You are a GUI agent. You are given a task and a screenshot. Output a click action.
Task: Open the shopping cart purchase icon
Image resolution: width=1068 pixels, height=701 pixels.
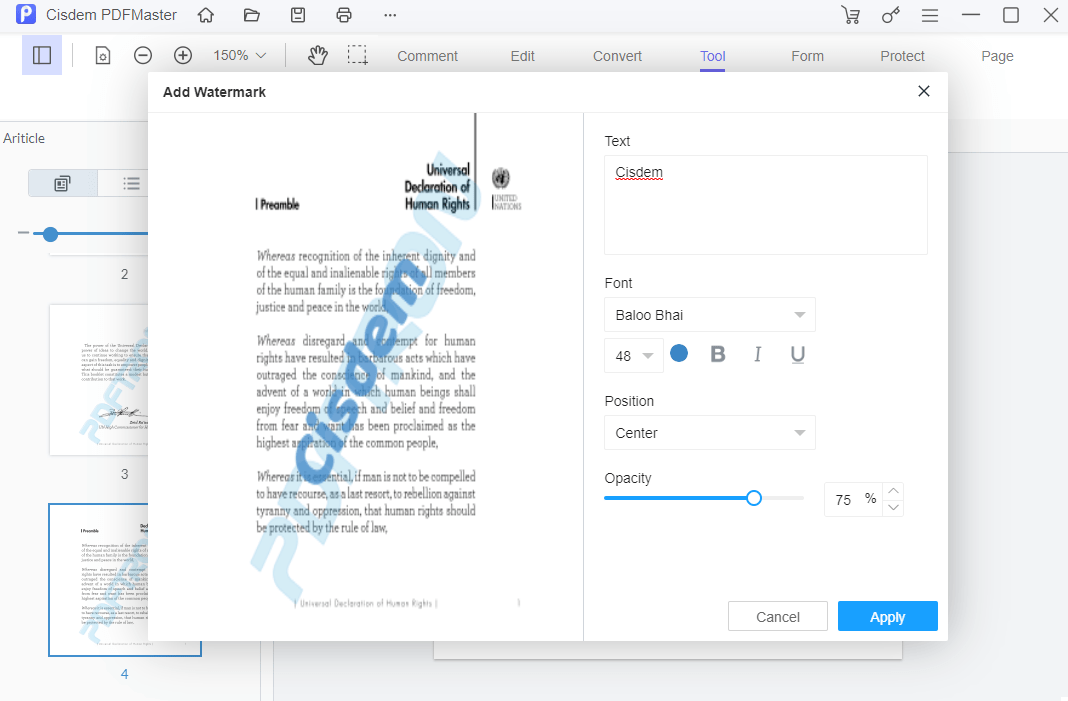click(850, 15)
